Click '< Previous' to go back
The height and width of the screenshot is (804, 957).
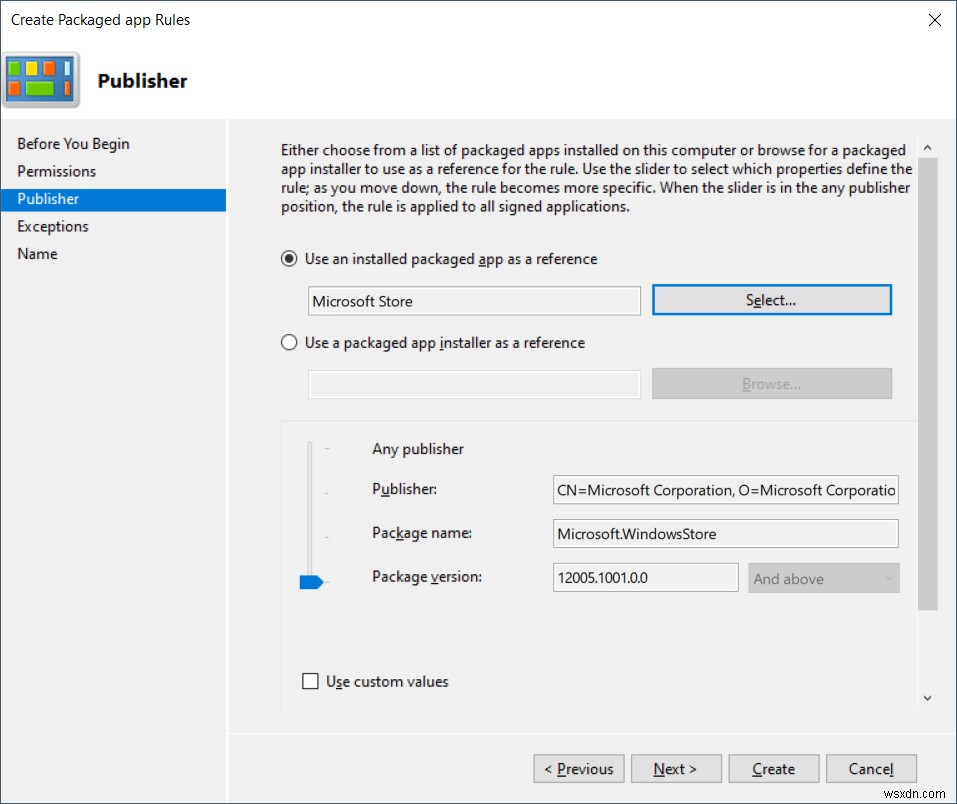pos(578,768)
